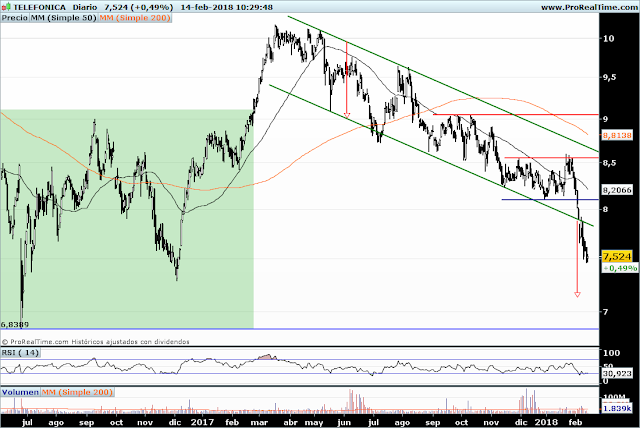Click the 10 price axis label
Screen dimensions: 640x428
point(609,38)
